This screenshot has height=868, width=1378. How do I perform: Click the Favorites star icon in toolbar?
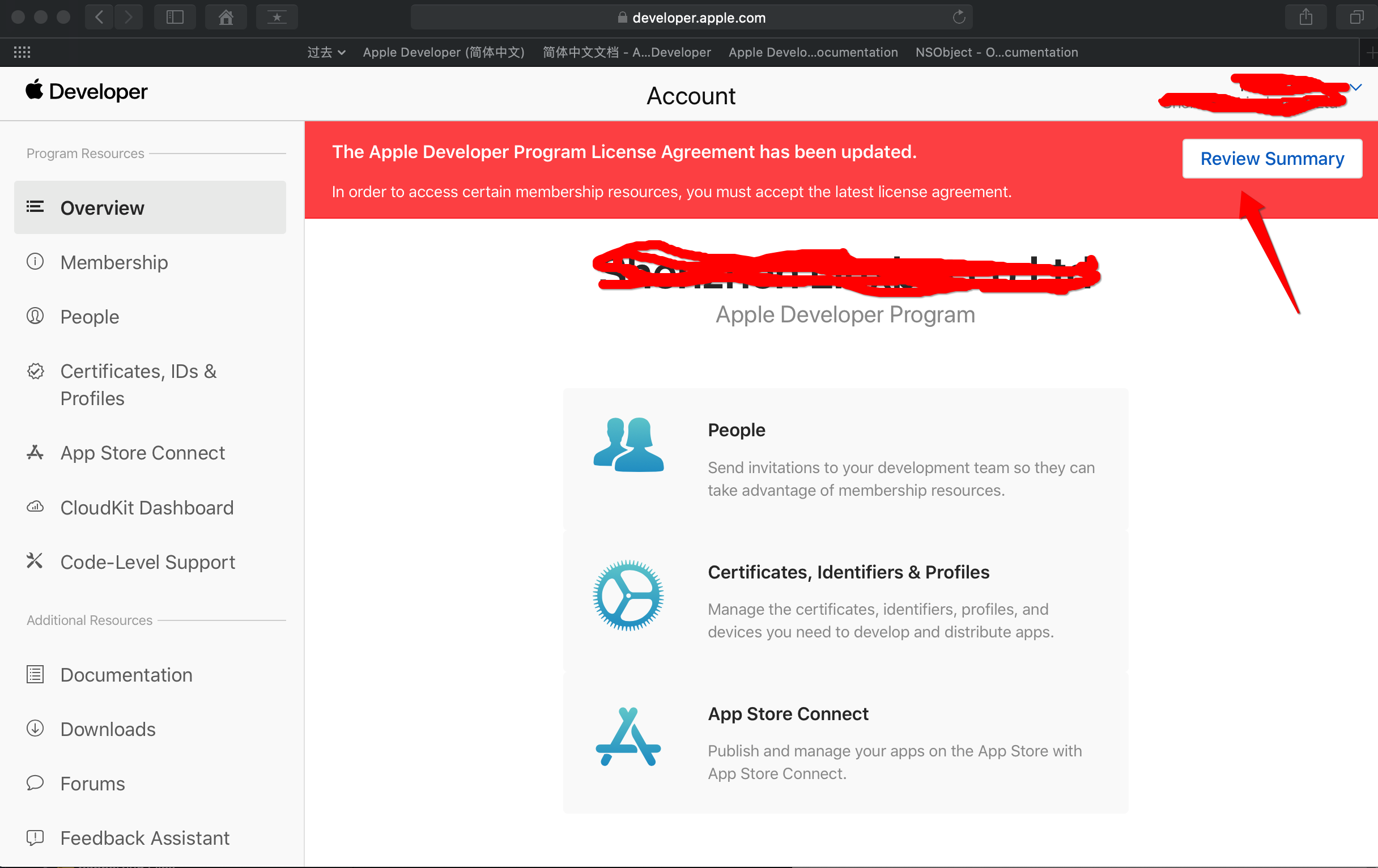277,17
